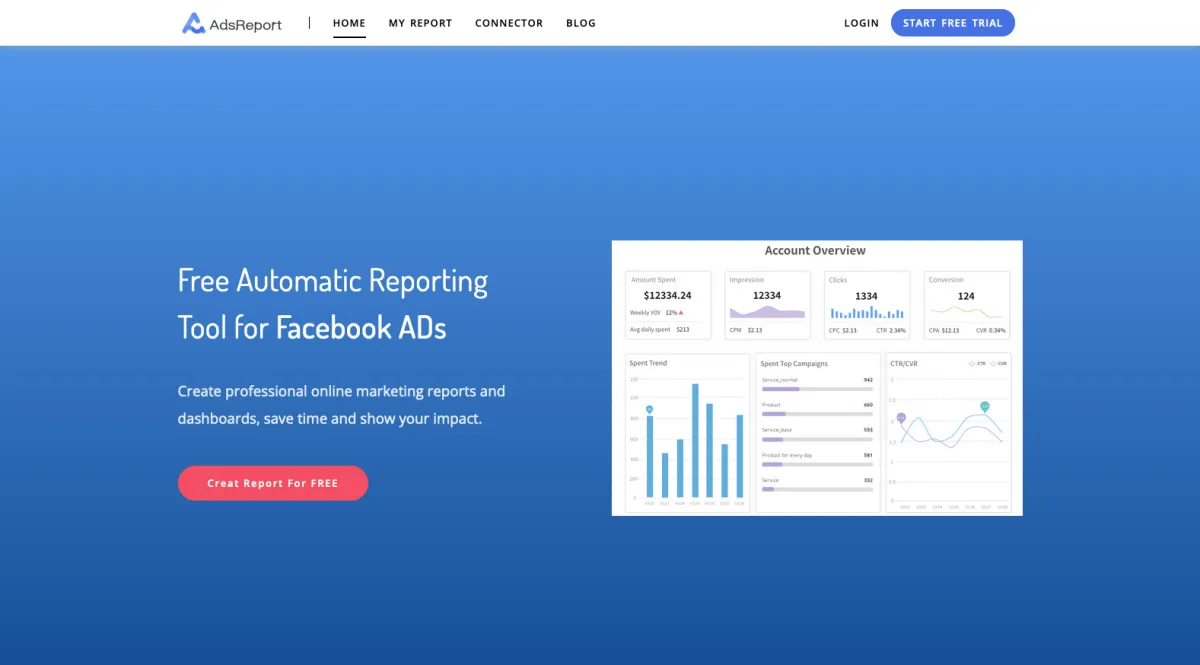Screen dimensions: 1200x665
Task: Click the 'Product for every day' campaign row
Action: coord(817,459)
